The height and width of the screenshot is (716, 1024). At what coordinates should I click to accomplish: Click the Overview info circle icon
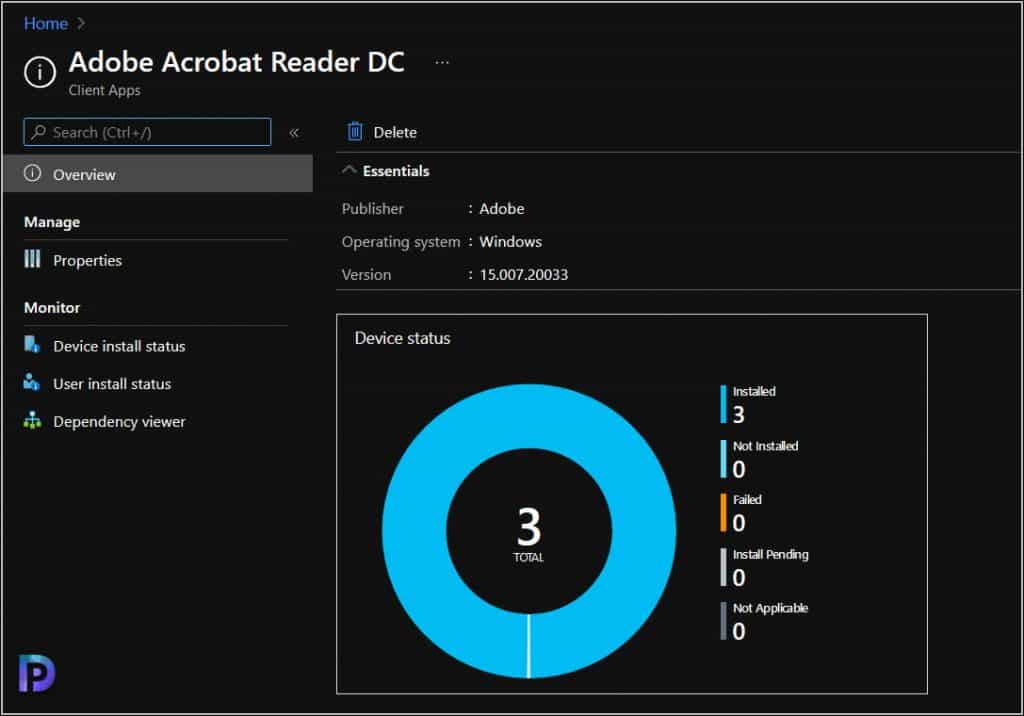click(33, 173)
